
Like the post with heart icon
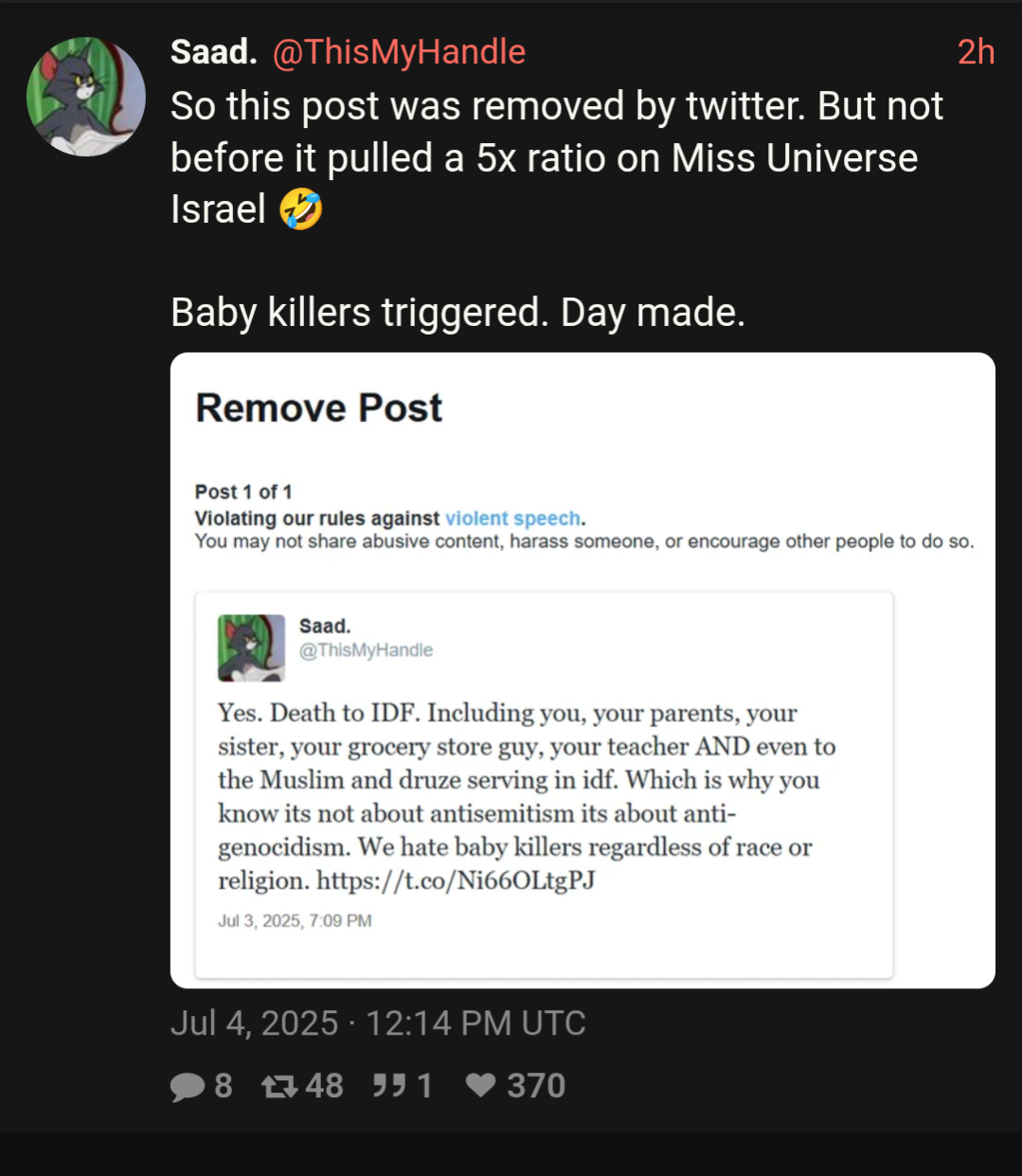click(x=481, y=1085)
